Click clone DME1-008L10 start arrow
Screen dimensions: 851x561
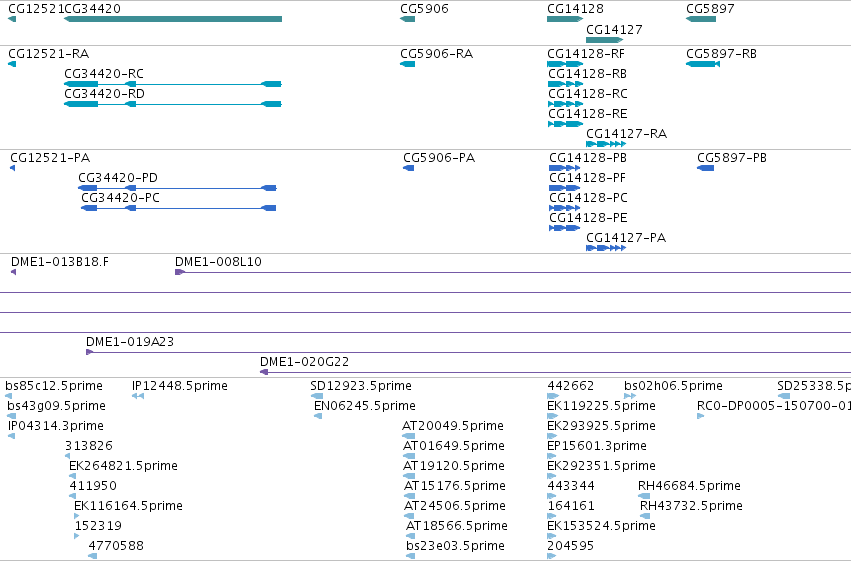click(180, 272)
